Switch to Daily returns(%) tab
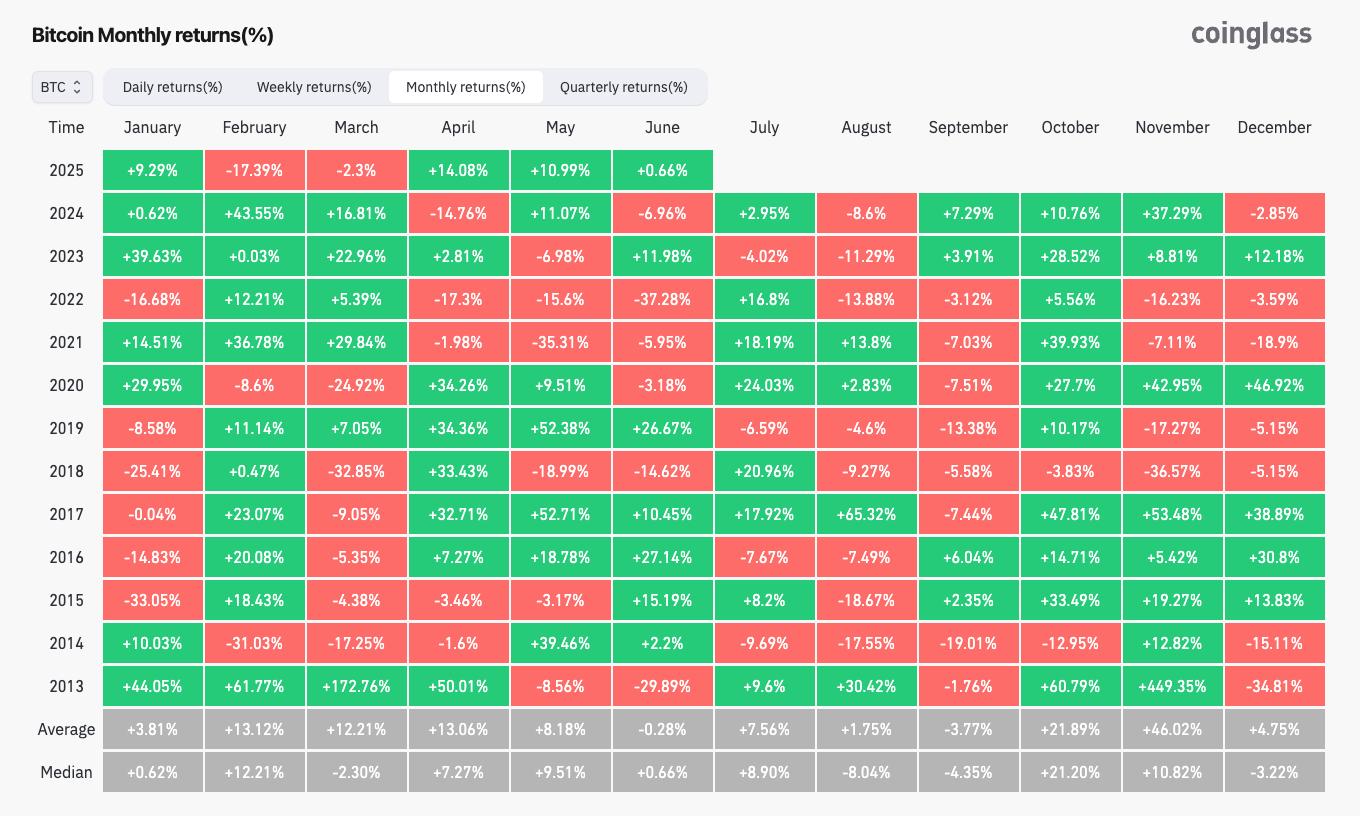This screenshot has width=1360, height=816. click(172, 87)
